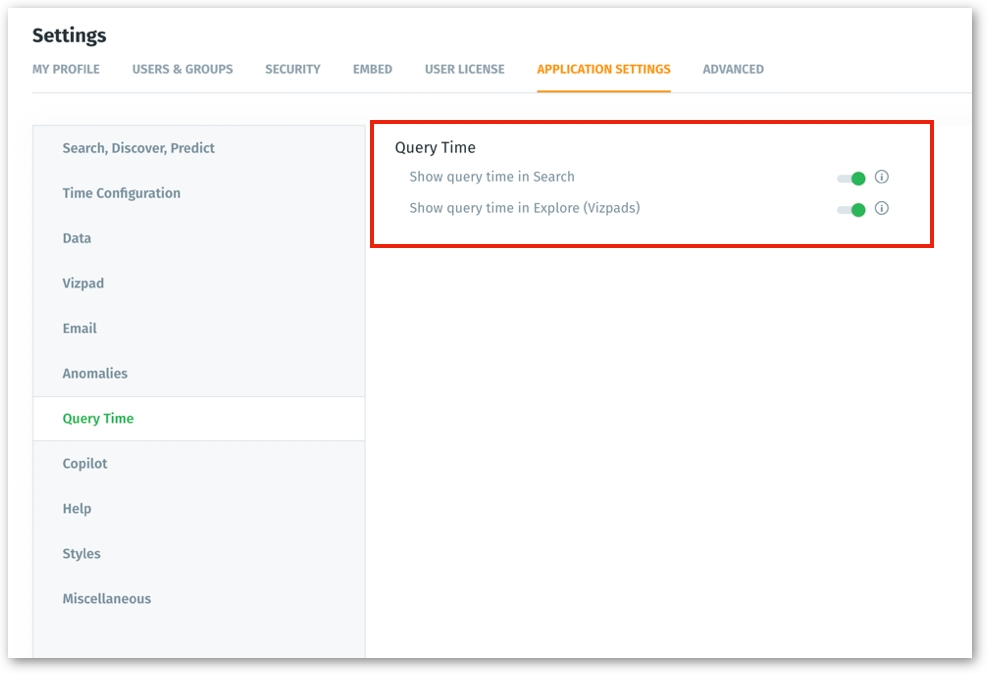Open the User License tab

tap(464, 69)
